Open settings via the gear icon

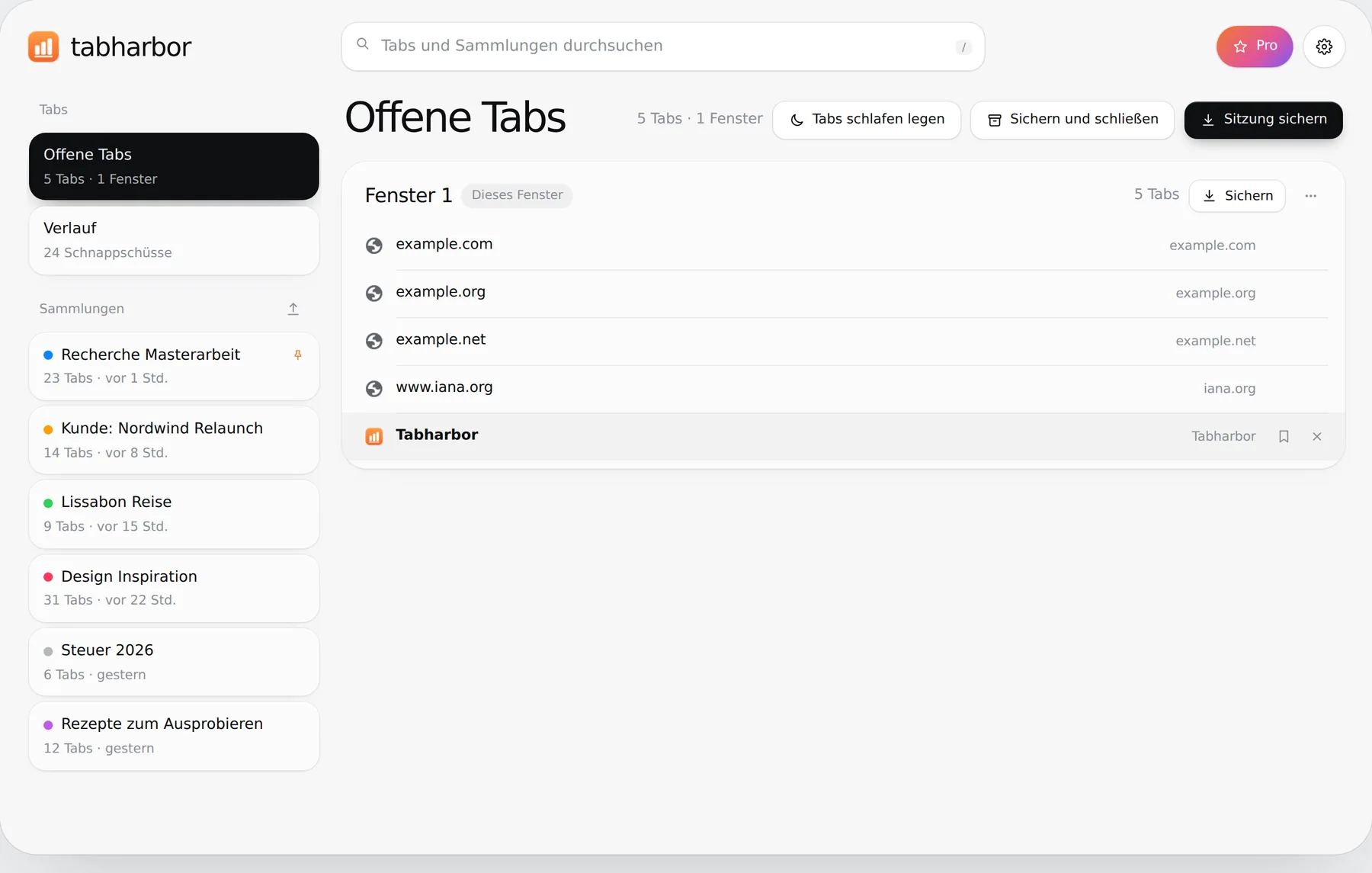(x=1324, y=47)
